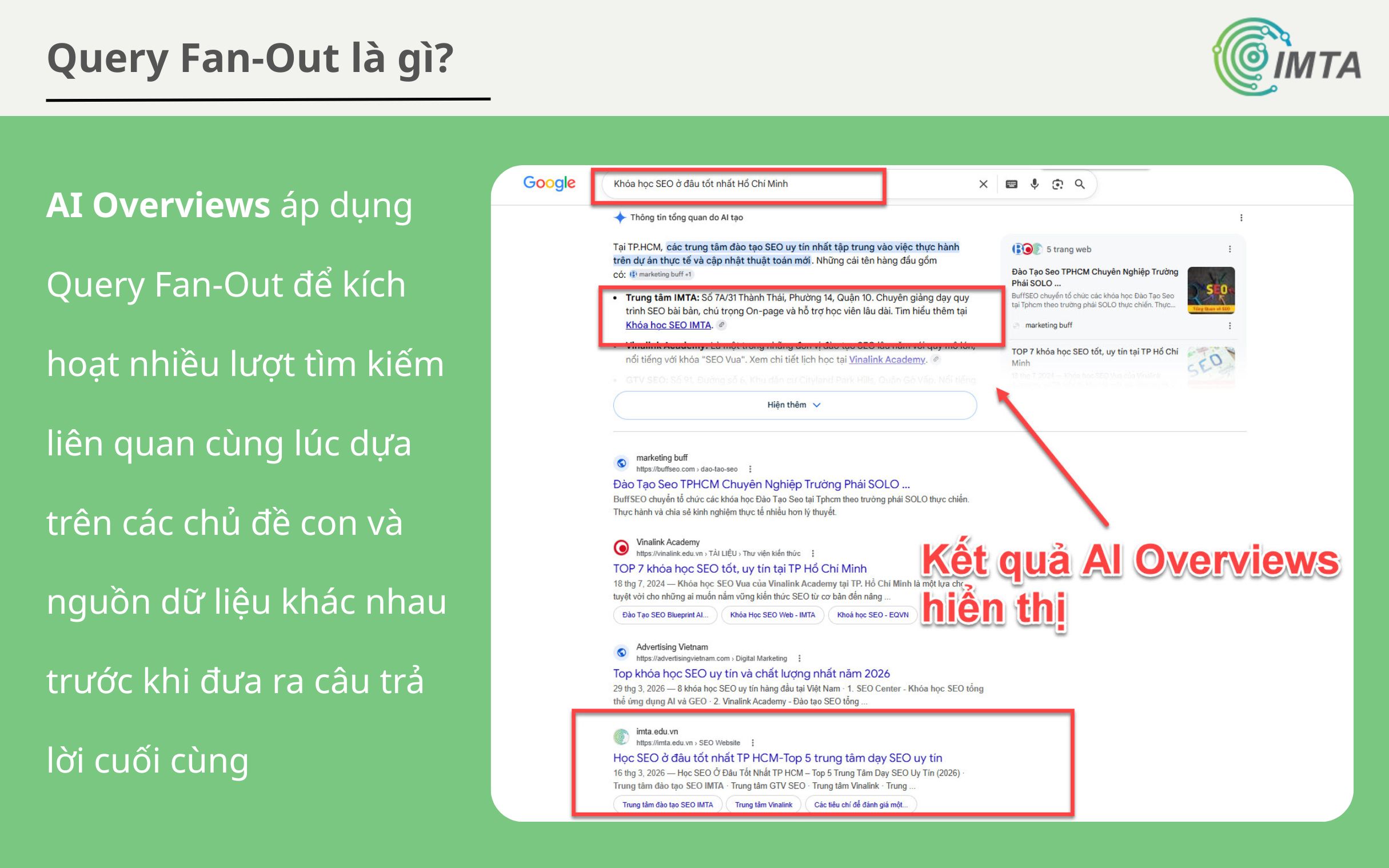Image resolution: width=1389 pixels, height=868 pixels.
Task: Click the Query Fan-Out là gì? heading
Action: 250,58
